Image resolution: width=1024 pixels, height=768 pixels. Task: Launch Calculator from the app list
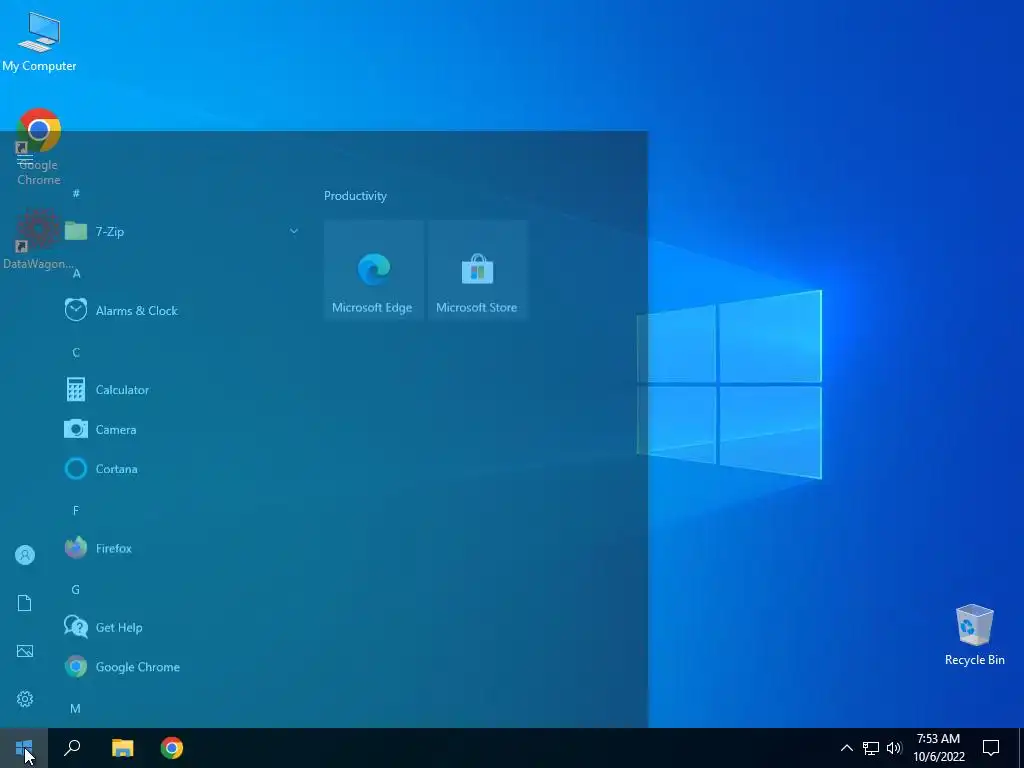pos(180,390)
